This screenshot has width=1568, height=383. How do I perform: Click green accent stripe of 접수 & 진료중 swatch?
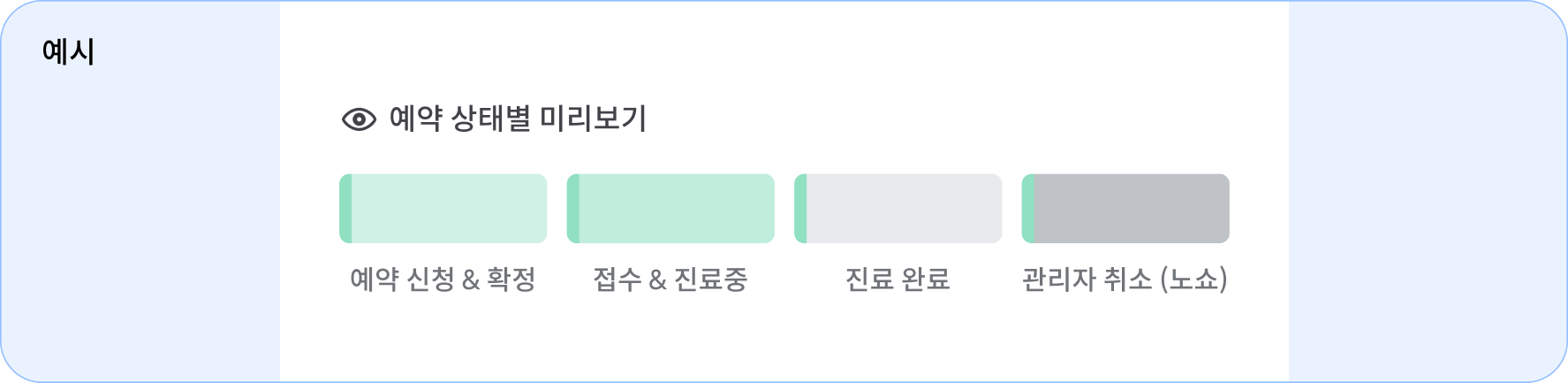572,209
